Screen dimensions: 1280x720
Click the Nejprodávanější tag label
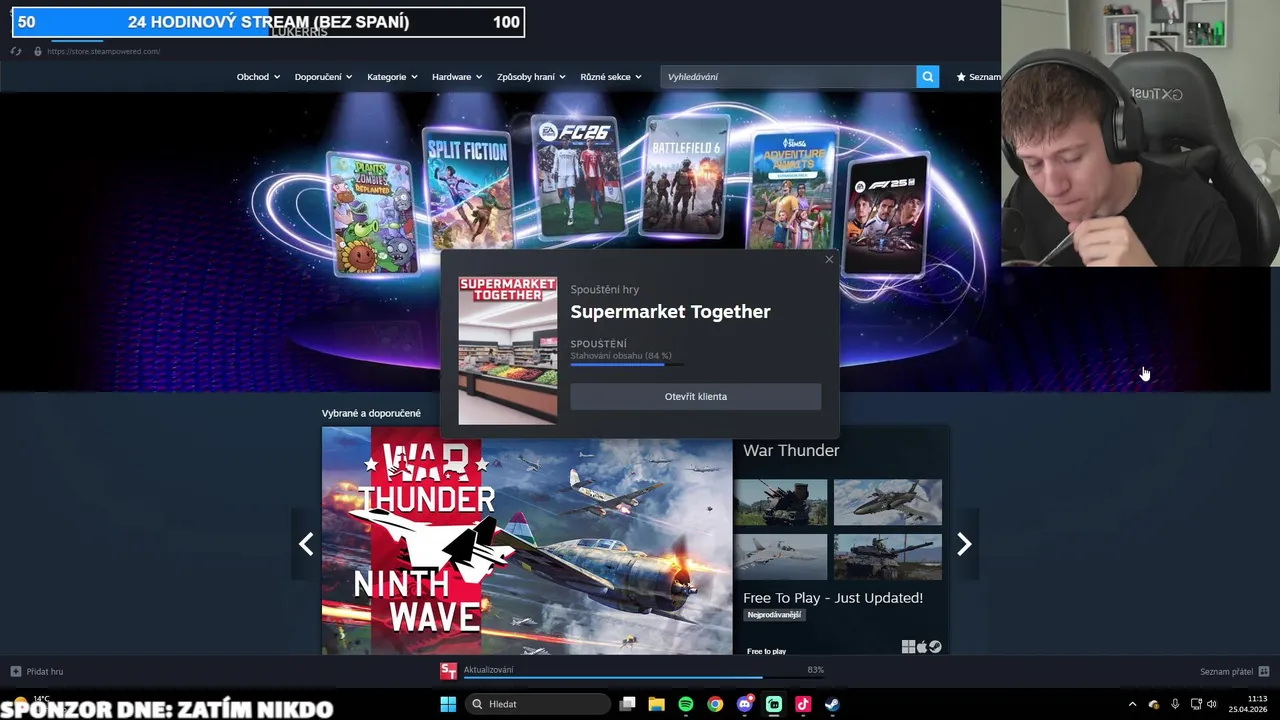774,615
